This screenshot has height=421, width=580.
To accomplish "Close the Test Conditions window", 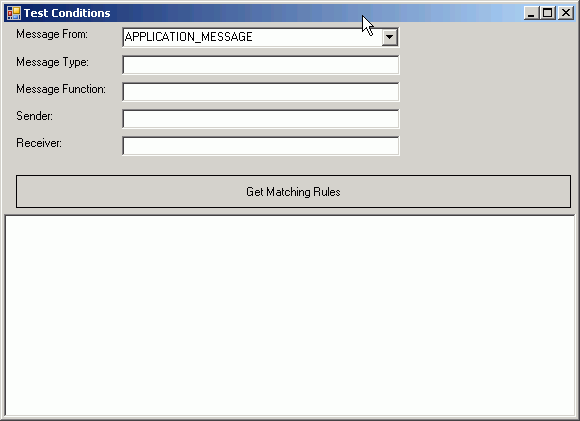I will coord(566,13).
